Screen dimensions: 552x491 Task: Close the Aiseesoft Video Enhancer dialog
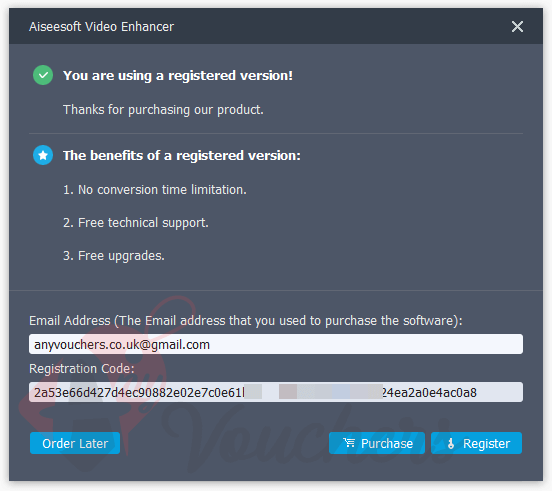tap(517, 26)
